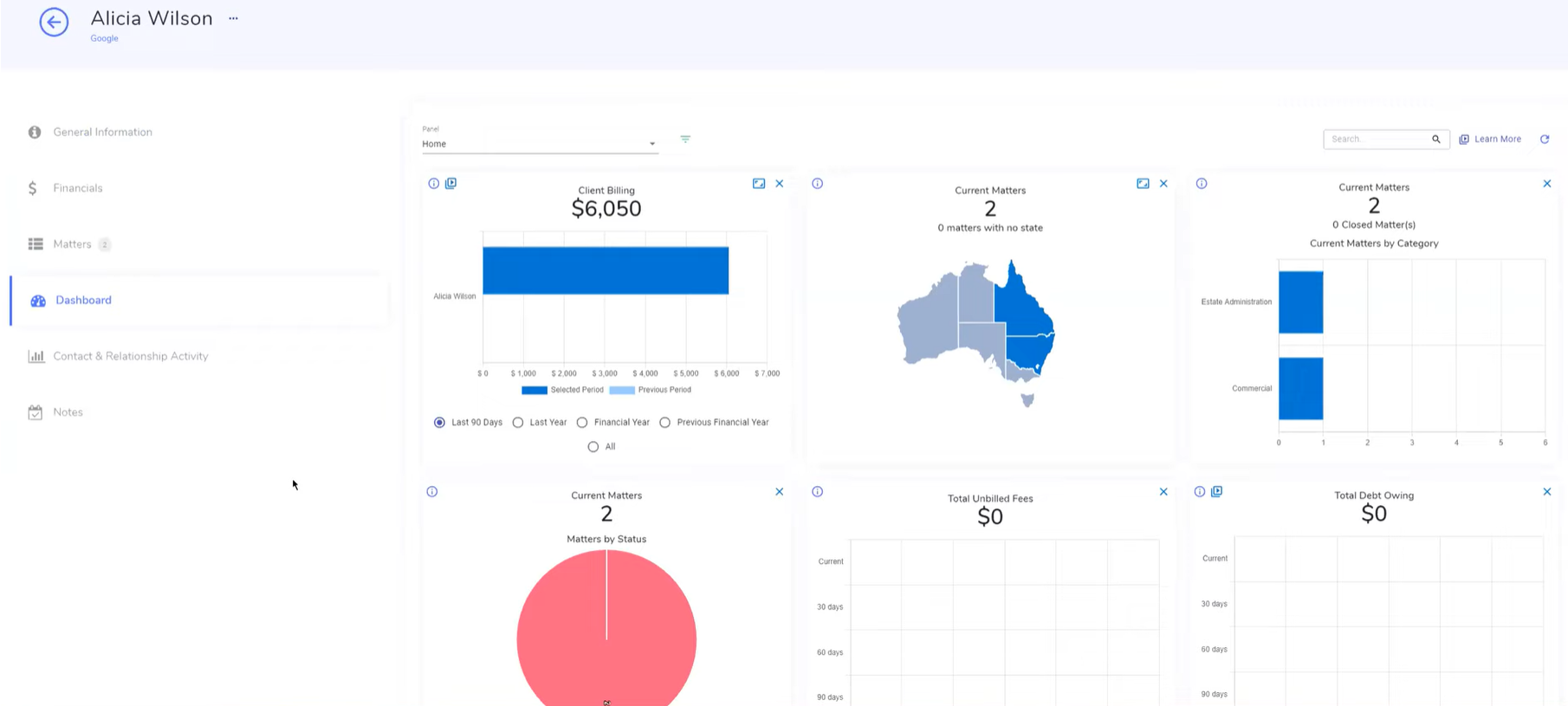Click the Learn More link
Viewport: 1568px width, 706px height.
click(x=1497, y=139)
